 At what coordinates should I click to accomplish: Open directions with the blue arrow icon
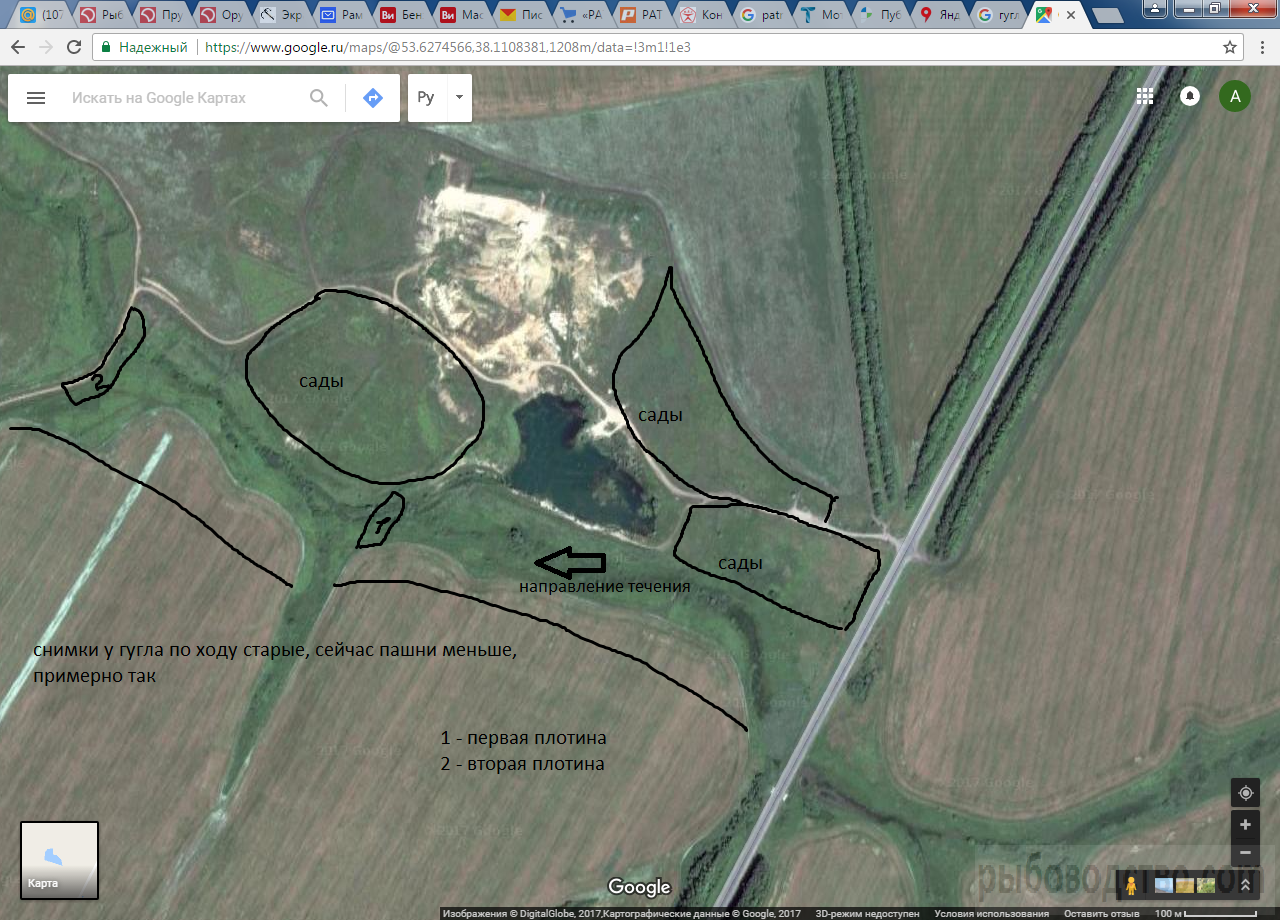[373, 98]
